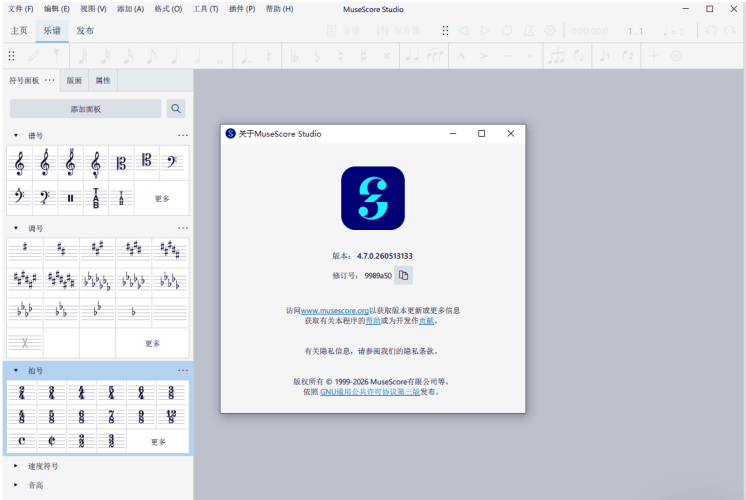Open the GNU通用公共许可协议第三版 license link
This screenshot has height=500, width=746.
click(370, 392)
